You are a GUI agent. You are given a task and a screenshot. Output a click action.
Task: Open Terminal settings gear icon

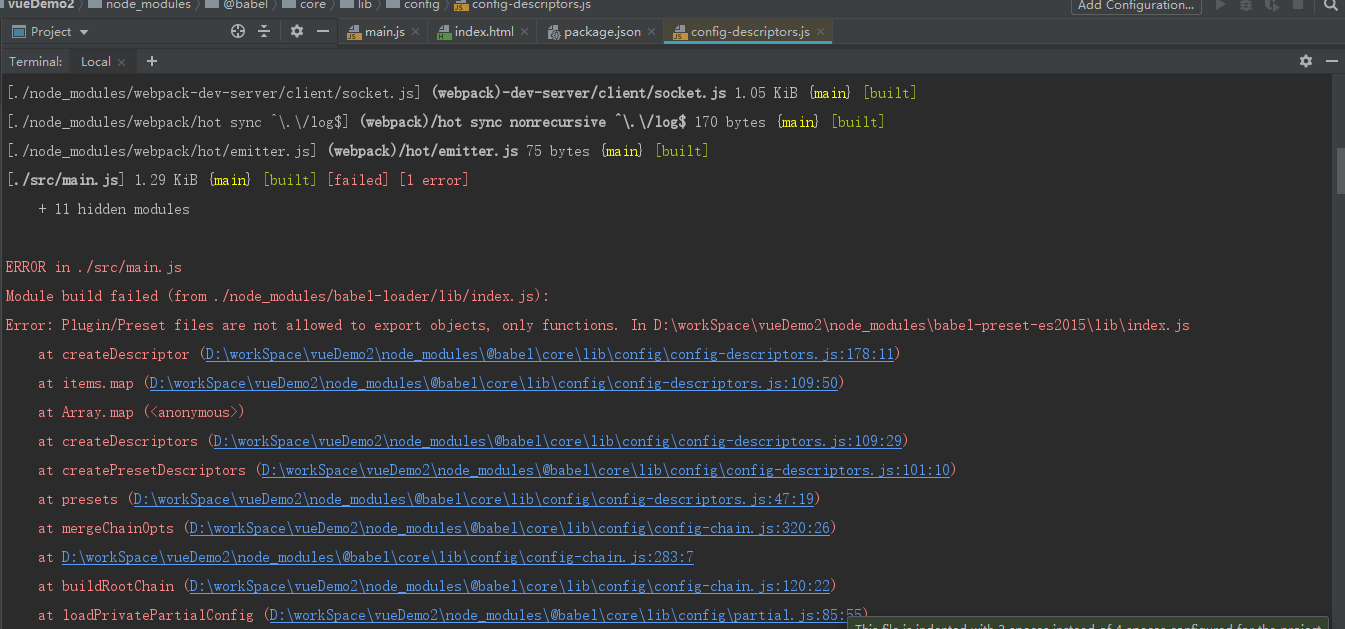coord(1305,61)
